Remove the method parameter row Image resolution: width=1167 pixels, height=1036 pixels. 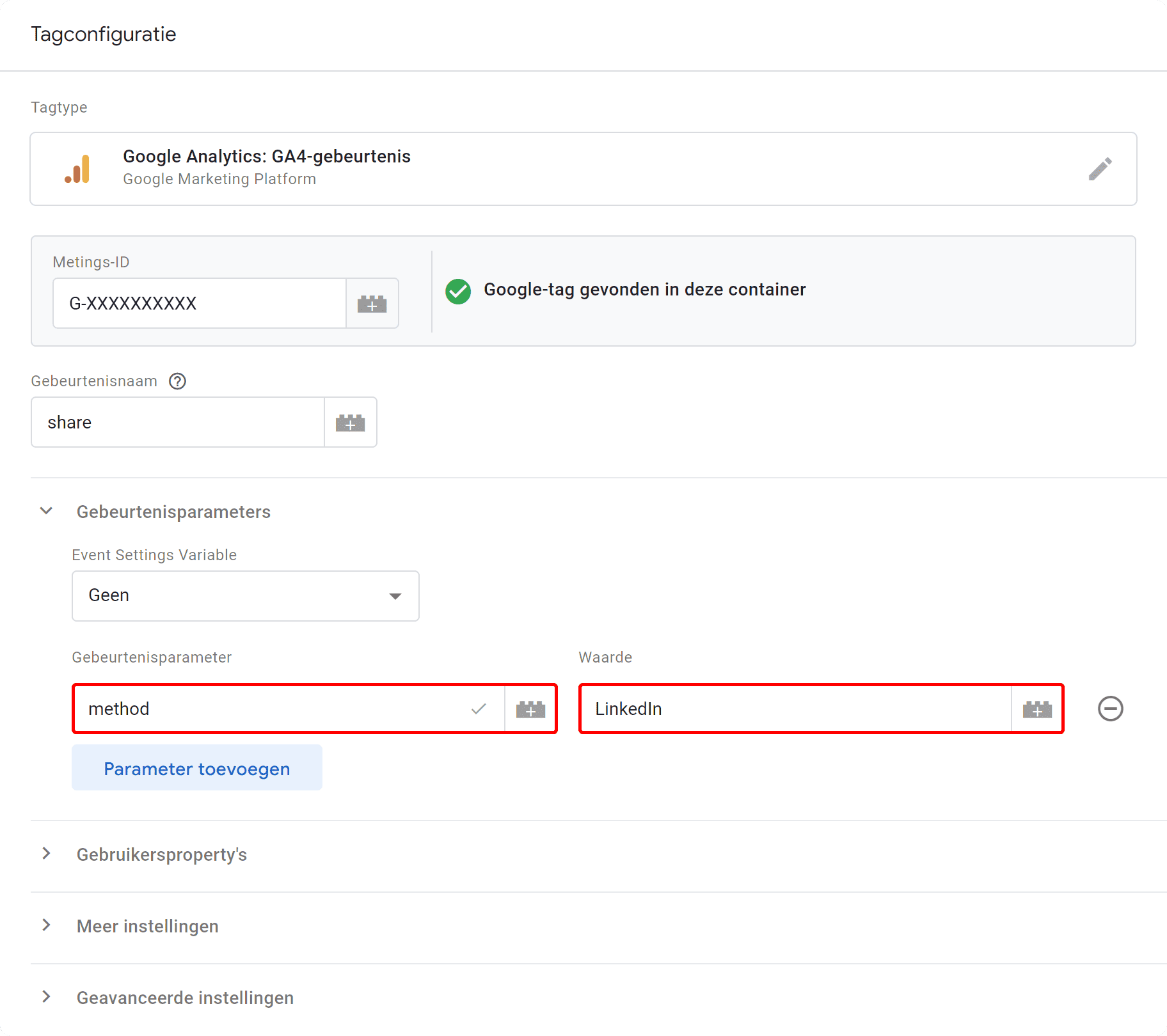[1111, 709]
